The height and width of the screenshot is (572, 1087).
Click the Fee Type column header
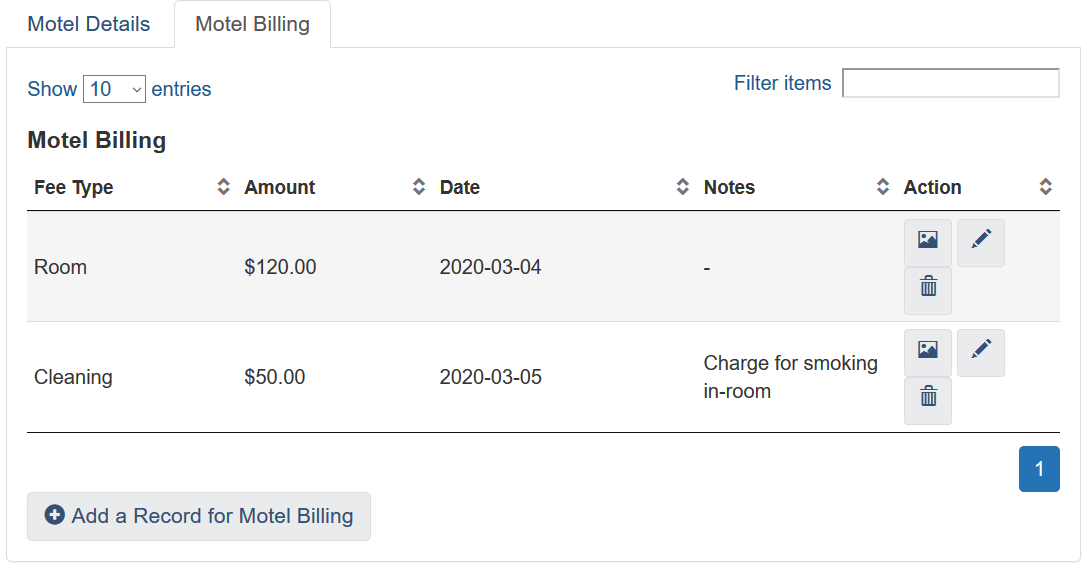tap(74, 187)
